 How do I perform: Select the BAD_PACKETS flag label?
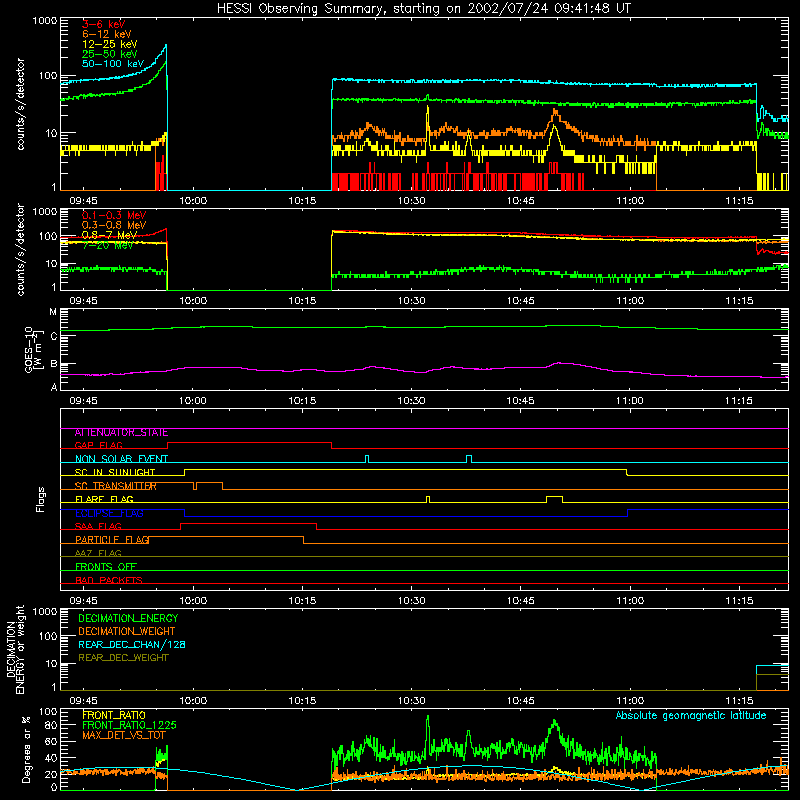click(x=109, y=581)
